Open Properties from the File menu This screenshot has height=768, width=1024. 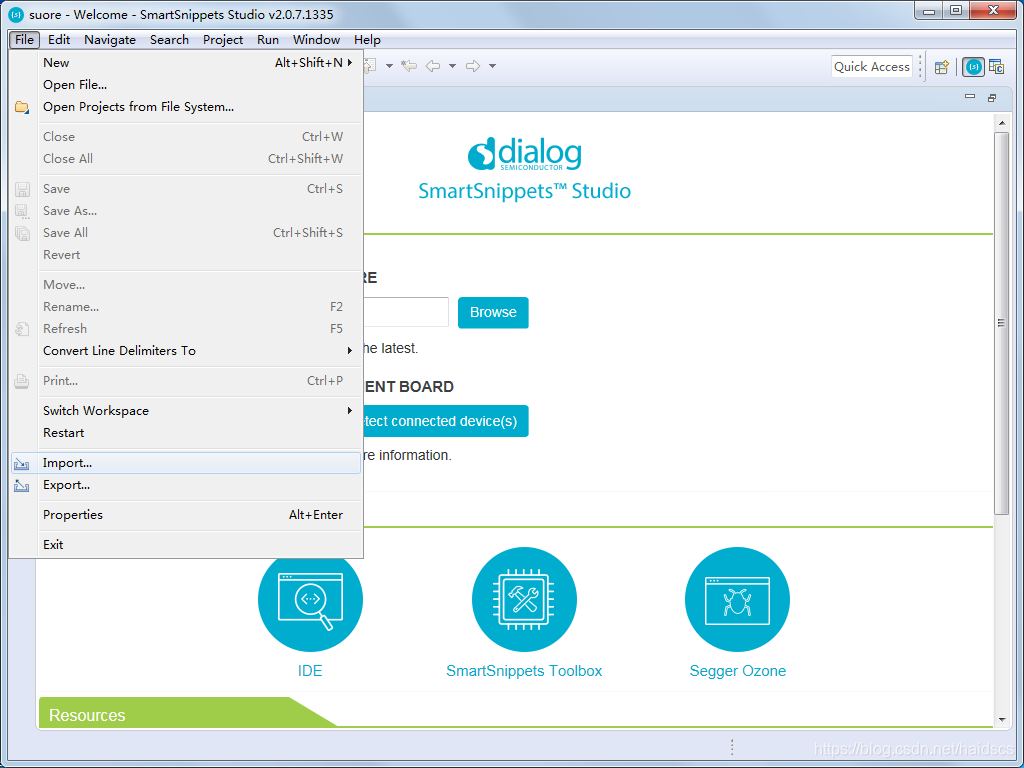tap(186, 515)
